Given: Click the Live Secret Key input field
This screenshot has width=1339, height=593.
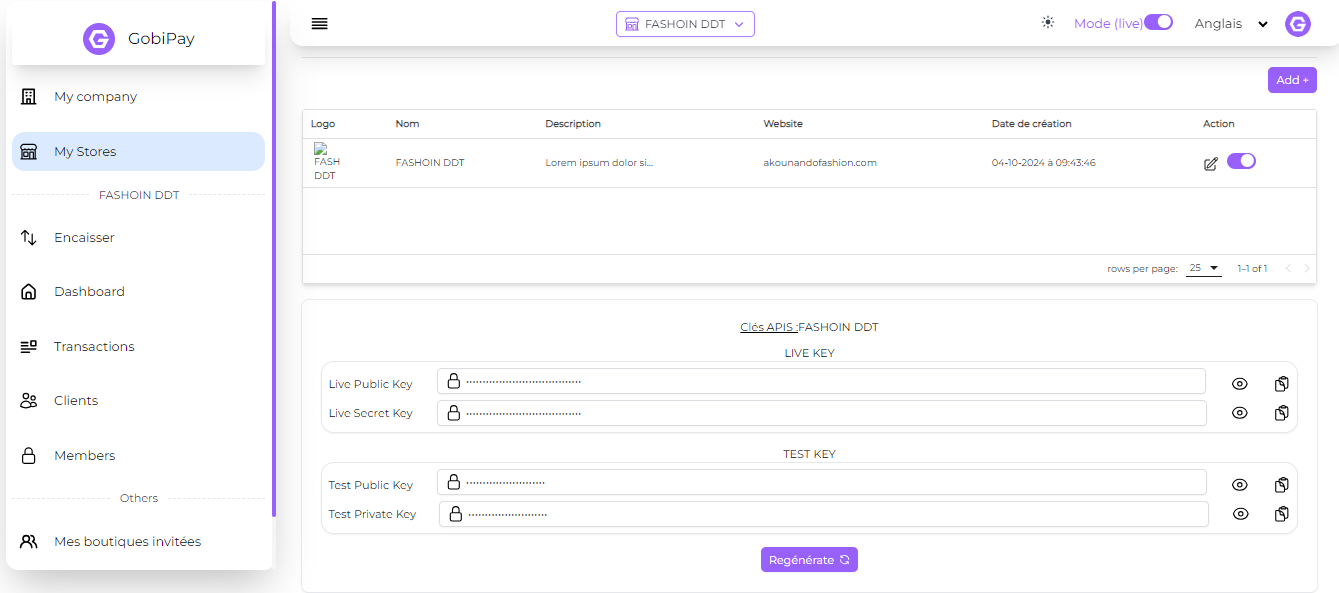Looking at the screenshot, I should [x=822, y=412].
